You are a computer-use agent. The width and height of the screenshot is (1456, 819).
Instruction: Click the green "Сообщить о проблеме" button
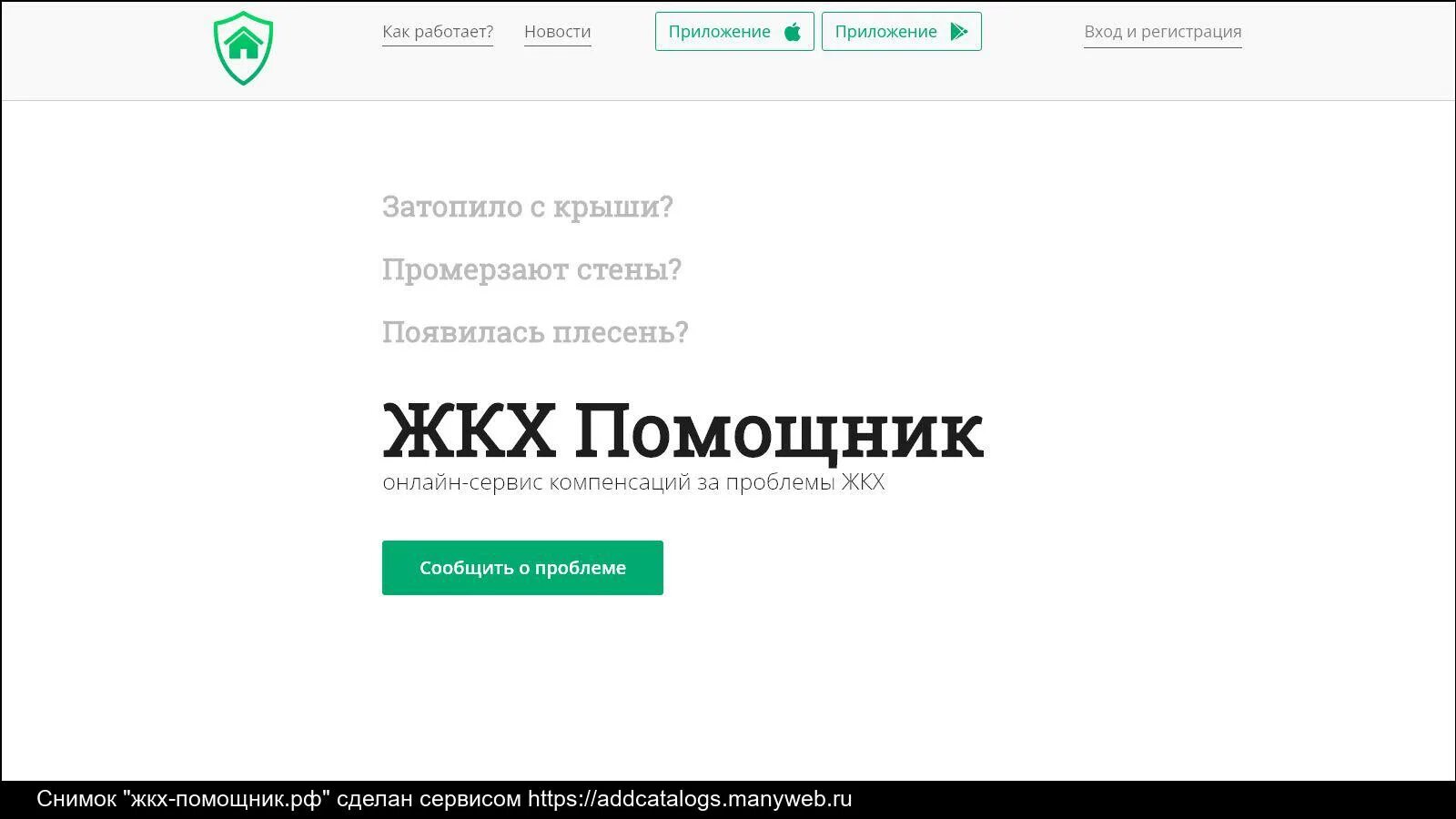[522, 568]
